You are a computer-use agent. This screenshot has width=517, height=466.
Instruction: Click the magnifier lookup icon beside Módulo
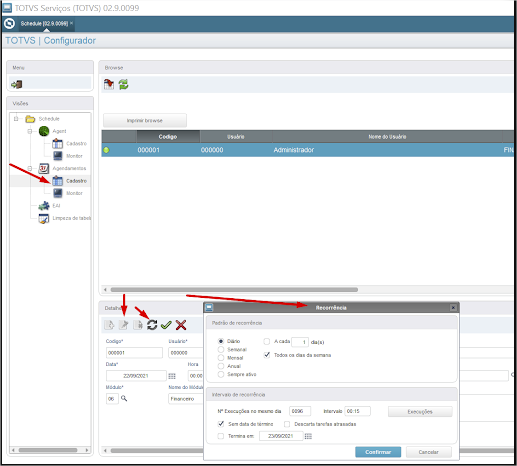click(124, 398)
